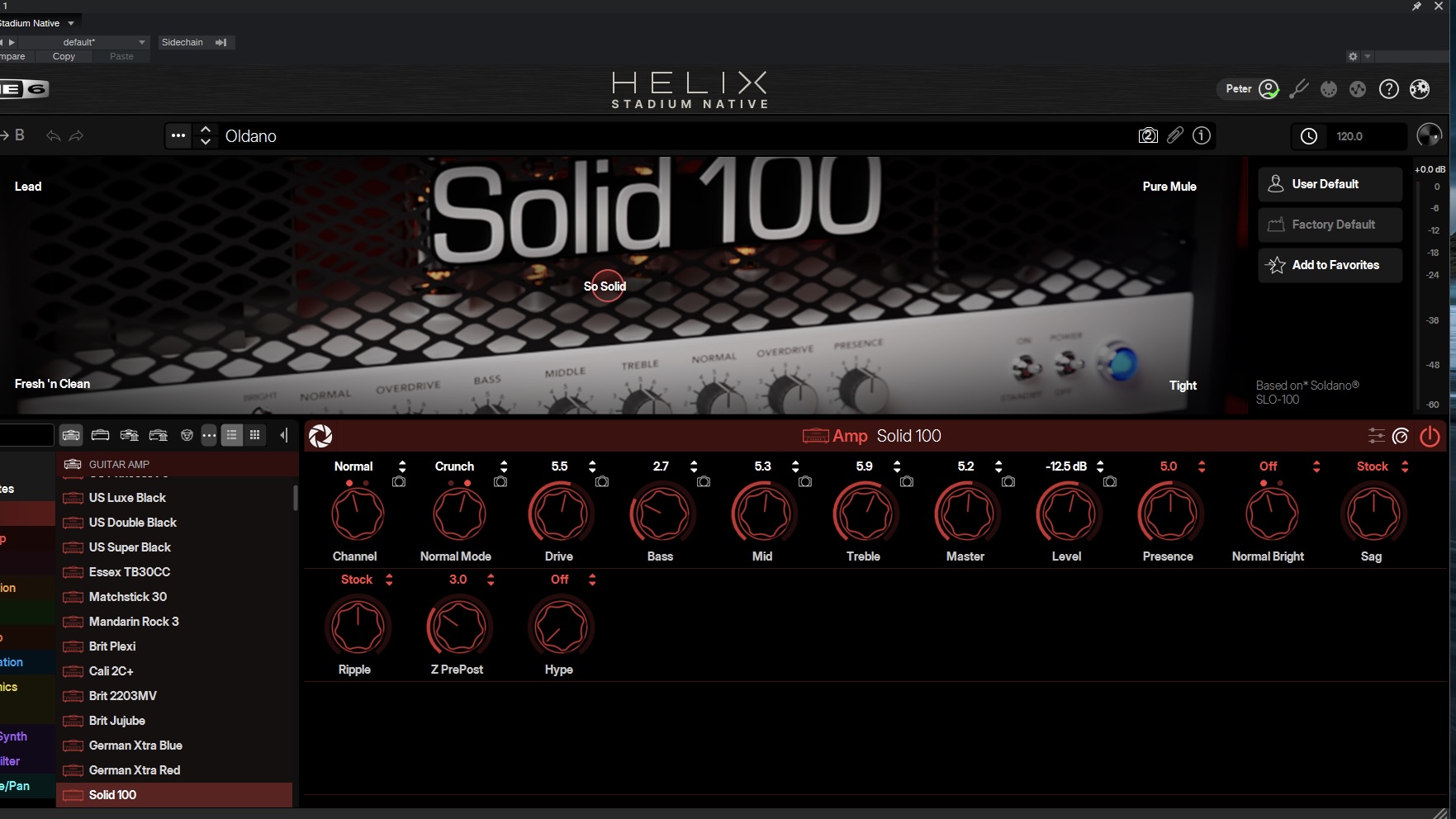The image size is (1456, 819).
Task: Click the paperclip attachment icon
Action: [x=1175, y=135]
